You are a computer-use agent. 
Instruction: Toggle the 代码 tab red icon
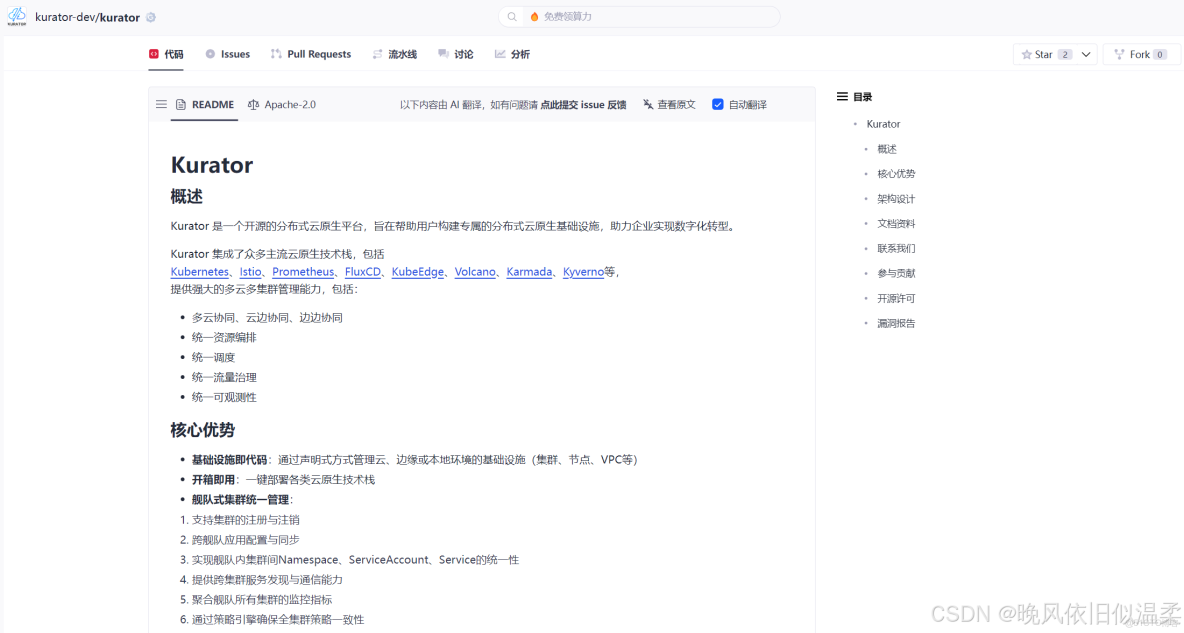(154, 54)
